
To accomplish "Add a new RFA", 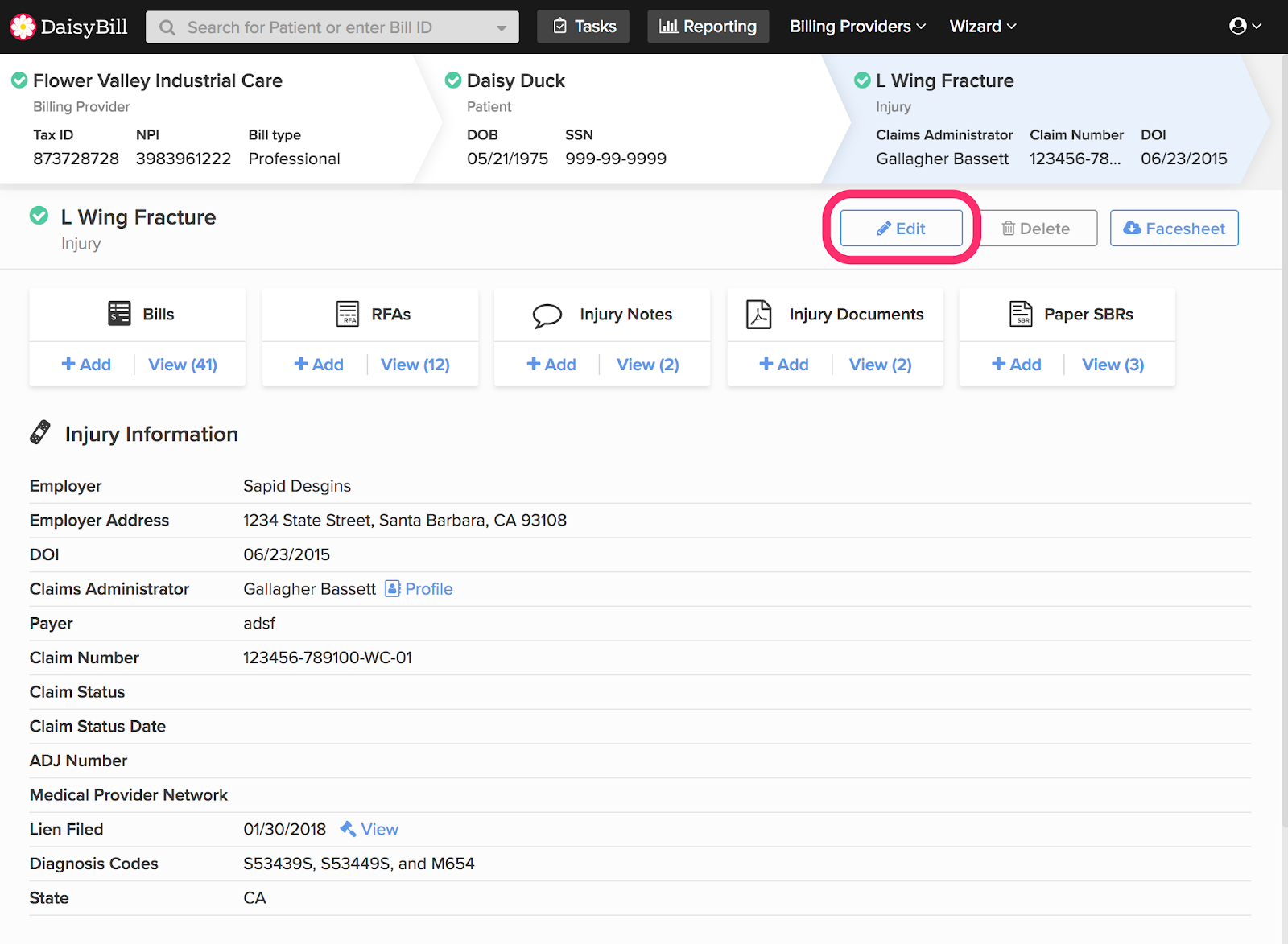I will 319,365.
